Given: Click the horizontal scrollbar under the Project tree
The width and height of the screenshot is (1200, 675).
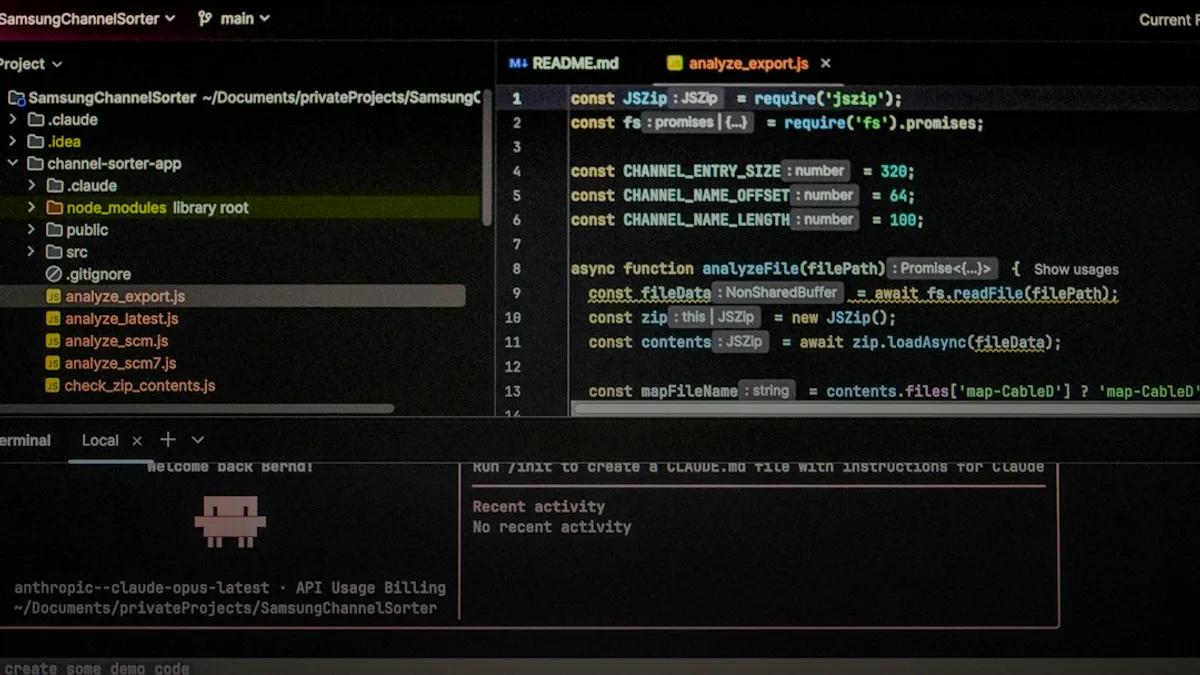Looking at the screenshot, I should point(198,408).
